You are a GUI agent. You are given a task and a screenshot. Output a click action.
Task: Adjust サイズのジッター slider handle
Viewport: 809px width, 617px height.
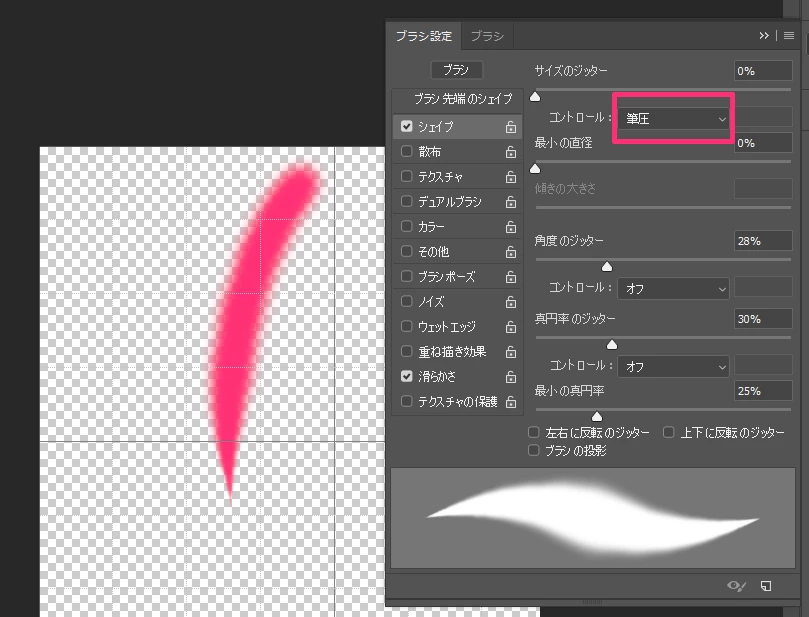[535, 96]
